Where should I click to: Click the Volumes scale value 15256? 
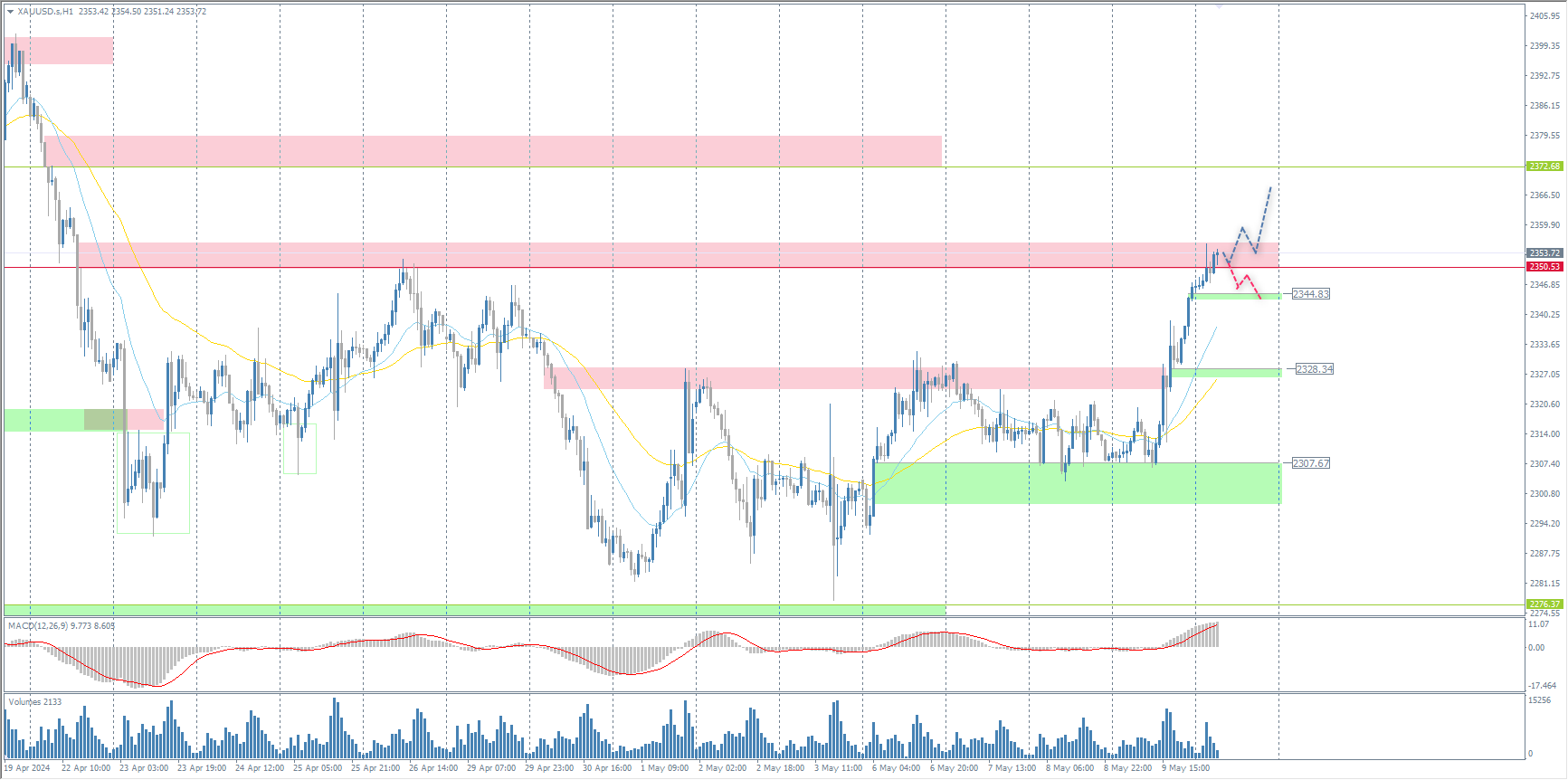click(x=1539, y=700)
